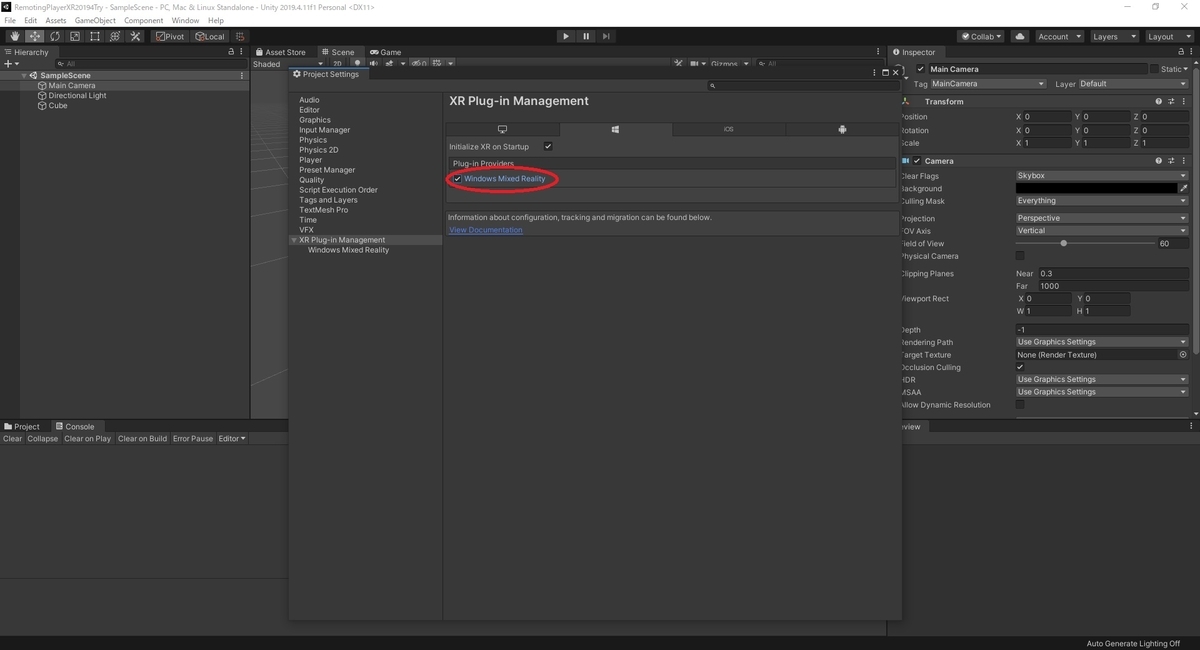Open custom editor tools icon
This screenshot has height=650, width=1200.
[135, 36]
